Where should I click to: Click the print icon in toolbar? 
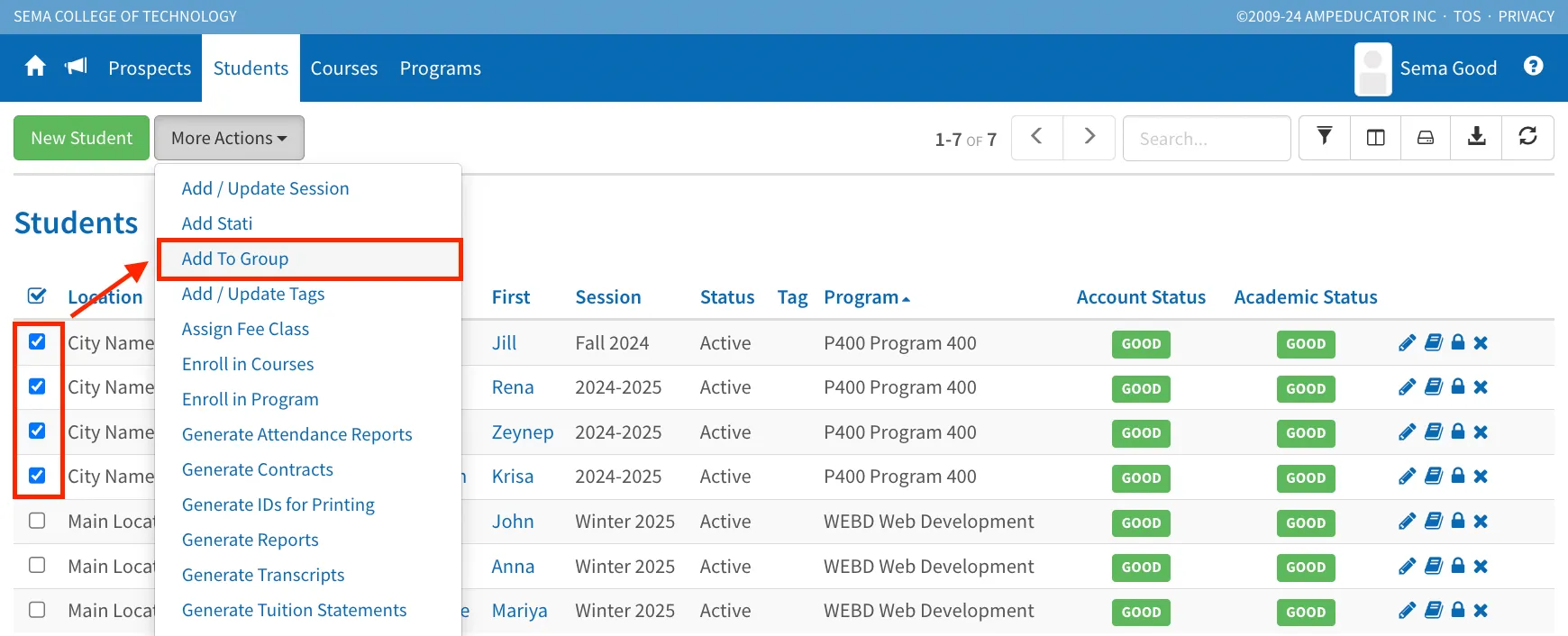[1426, 137]
